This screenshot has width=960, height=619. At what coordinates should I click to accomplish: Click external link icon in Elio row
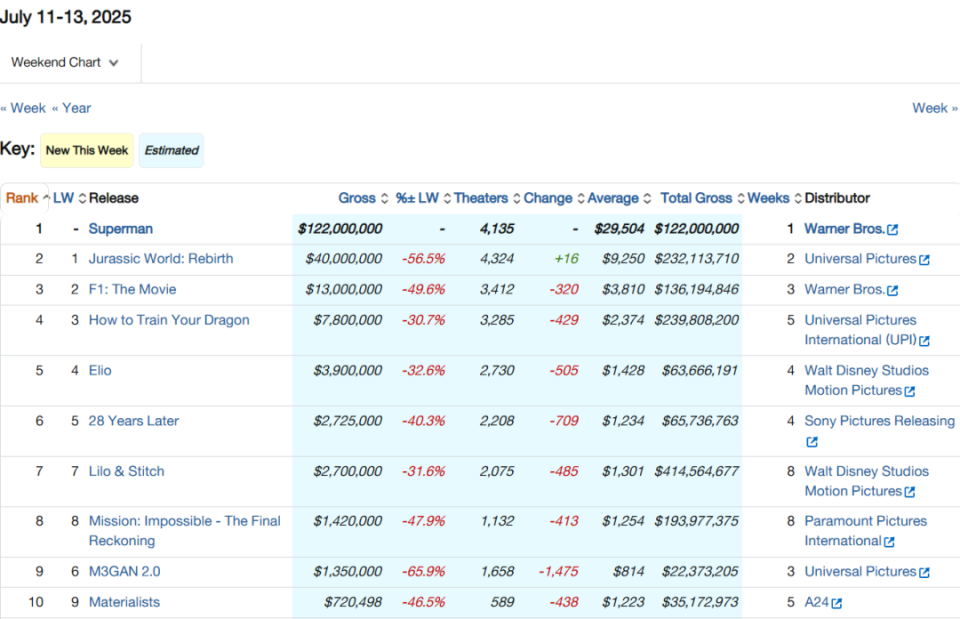point(910,391)
